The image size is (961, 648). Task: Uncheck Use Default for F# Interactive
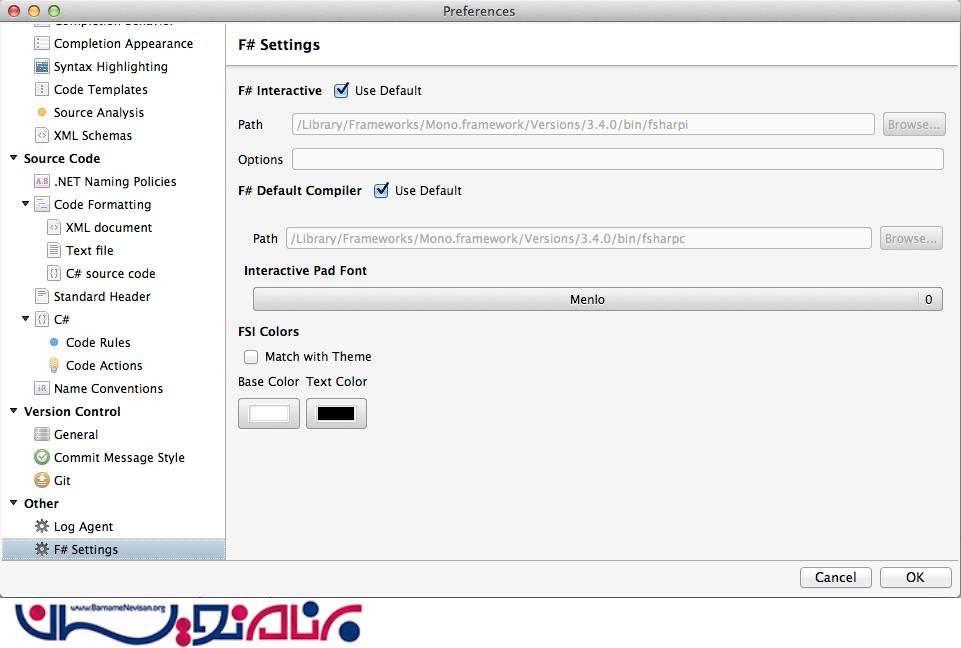coord(341,90)
